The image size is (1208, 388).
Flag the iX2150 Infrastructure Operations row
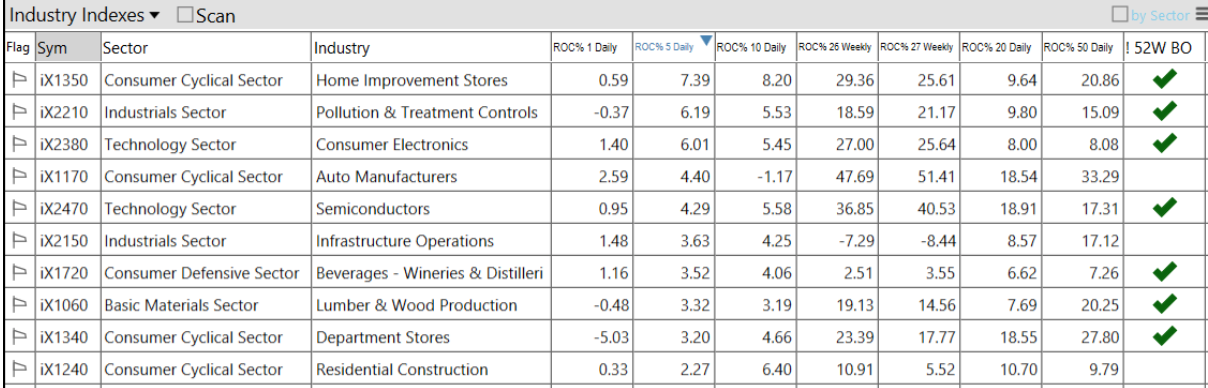point(17,240)
